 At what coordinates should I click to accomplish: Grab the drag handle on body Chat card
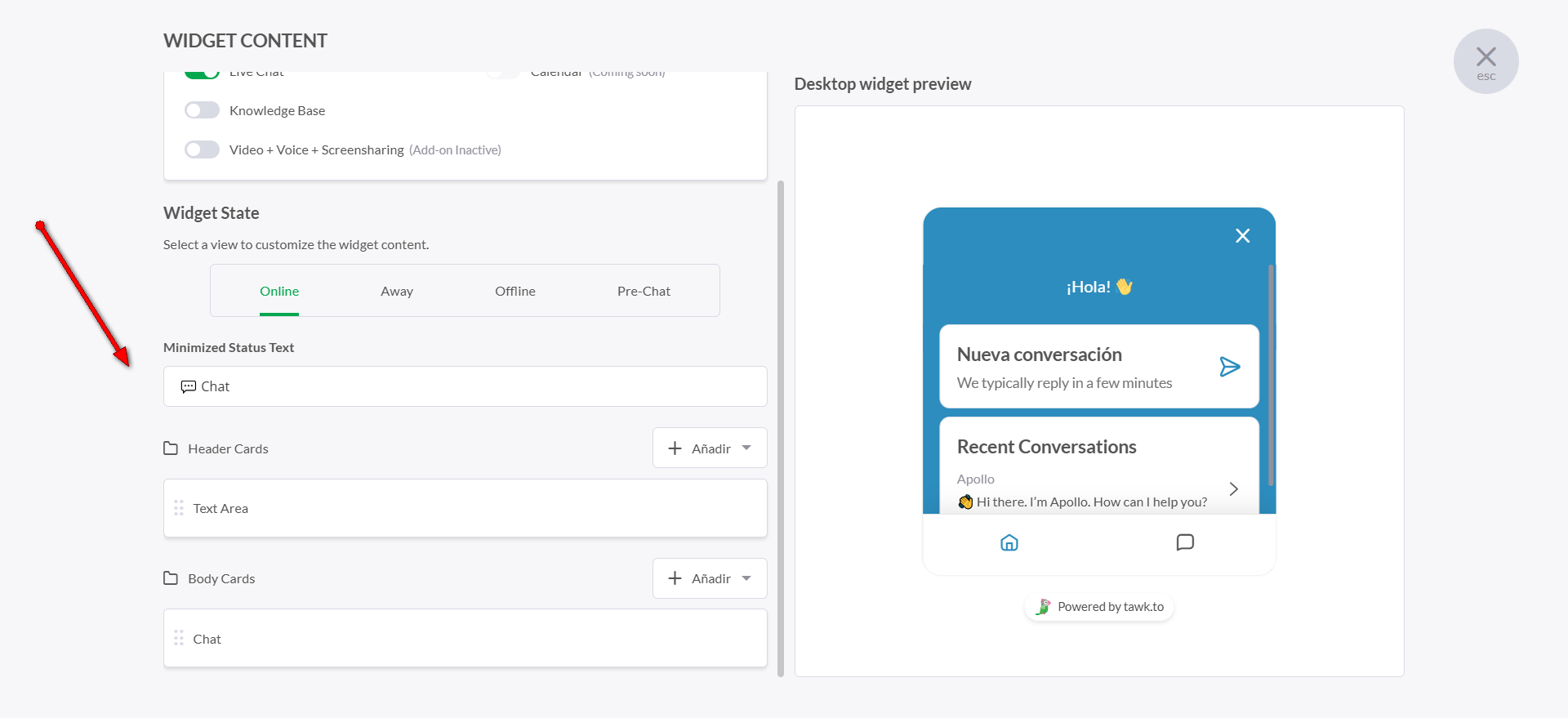(179, 638)
